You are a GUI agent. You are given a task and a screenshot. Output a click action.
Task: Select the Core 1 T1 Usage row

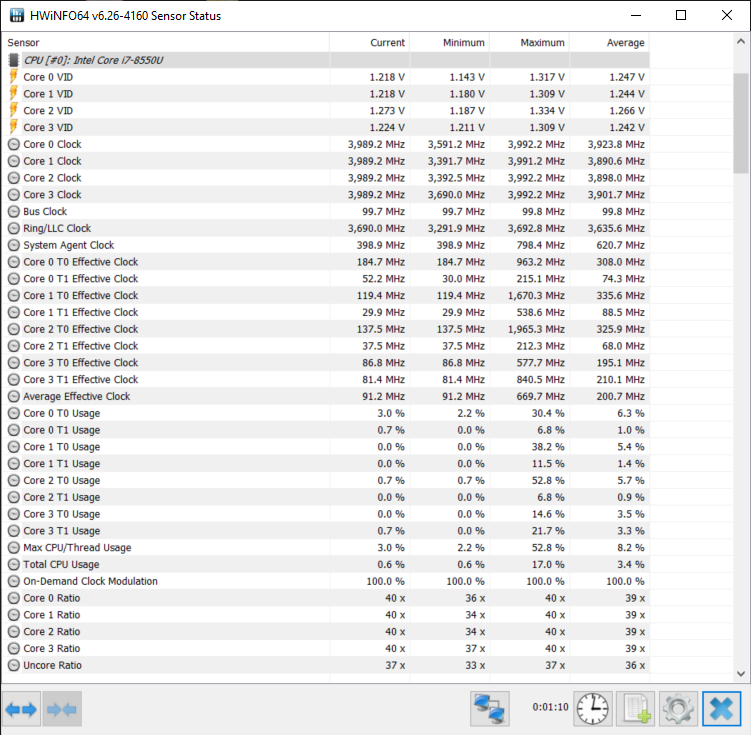[x=326, y=464]
